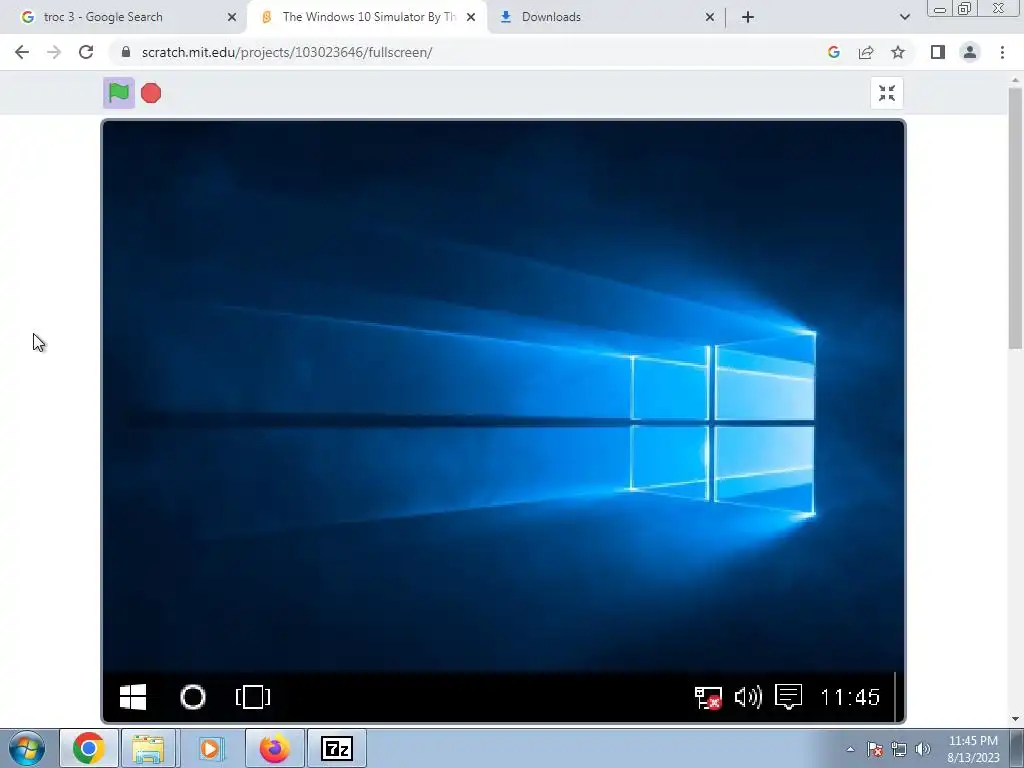Switch to troc 3 Google Search tab
The image size is (1024, 768).
pyautogui.click(x=125, y=17)
